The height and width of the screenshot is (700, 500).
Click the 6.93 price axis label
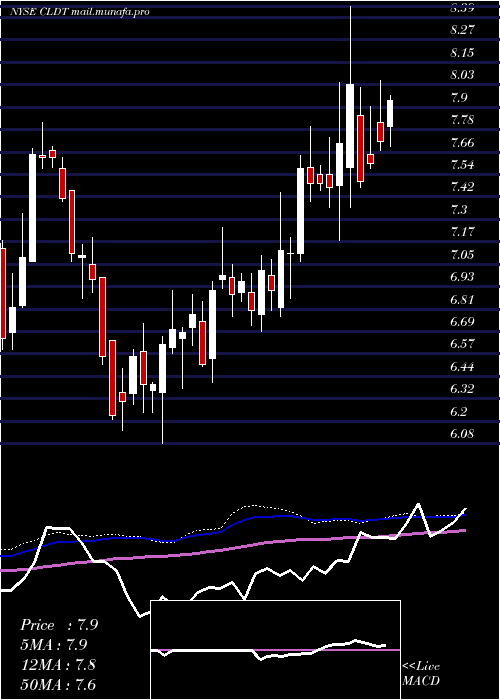click(x=462, y=277)
